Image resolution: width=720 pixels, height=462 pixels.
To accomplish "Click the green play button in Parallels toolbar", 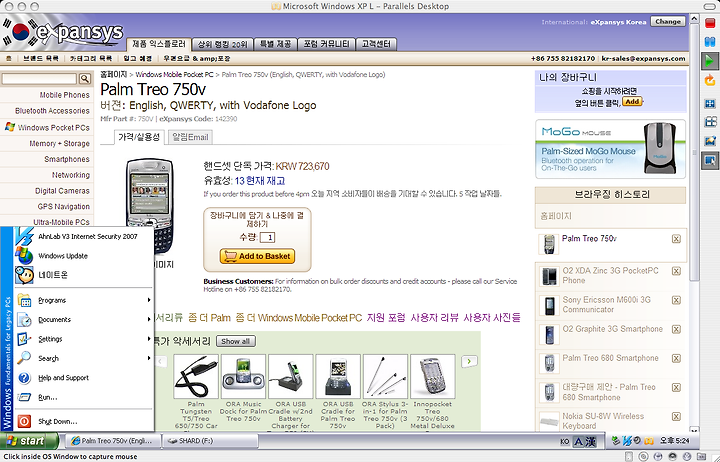I will click(x=710, y=61).
